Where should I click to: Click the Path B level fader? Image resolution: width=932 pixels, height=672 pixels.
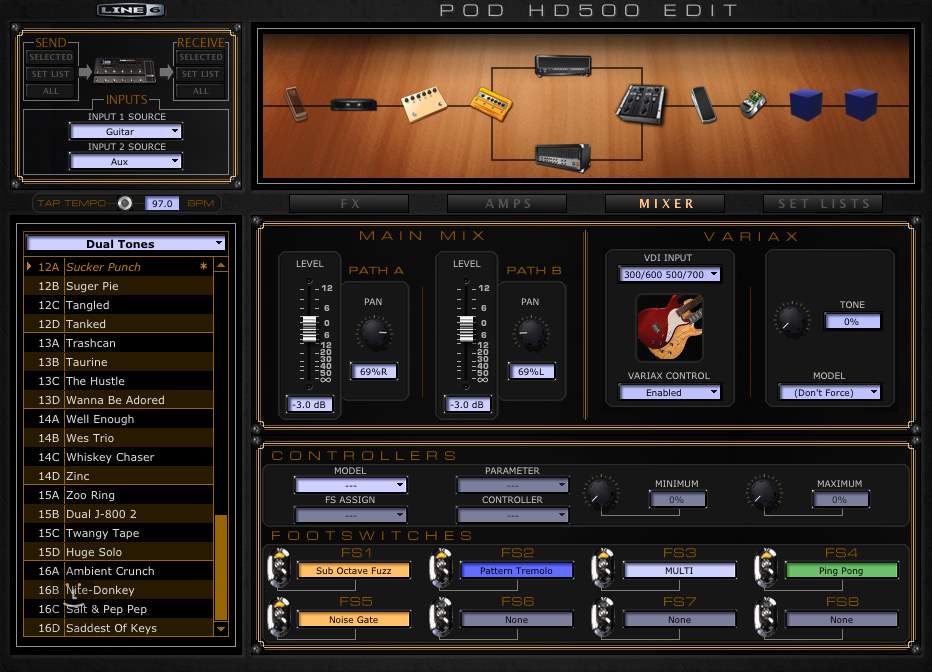[x=467, y=329]
